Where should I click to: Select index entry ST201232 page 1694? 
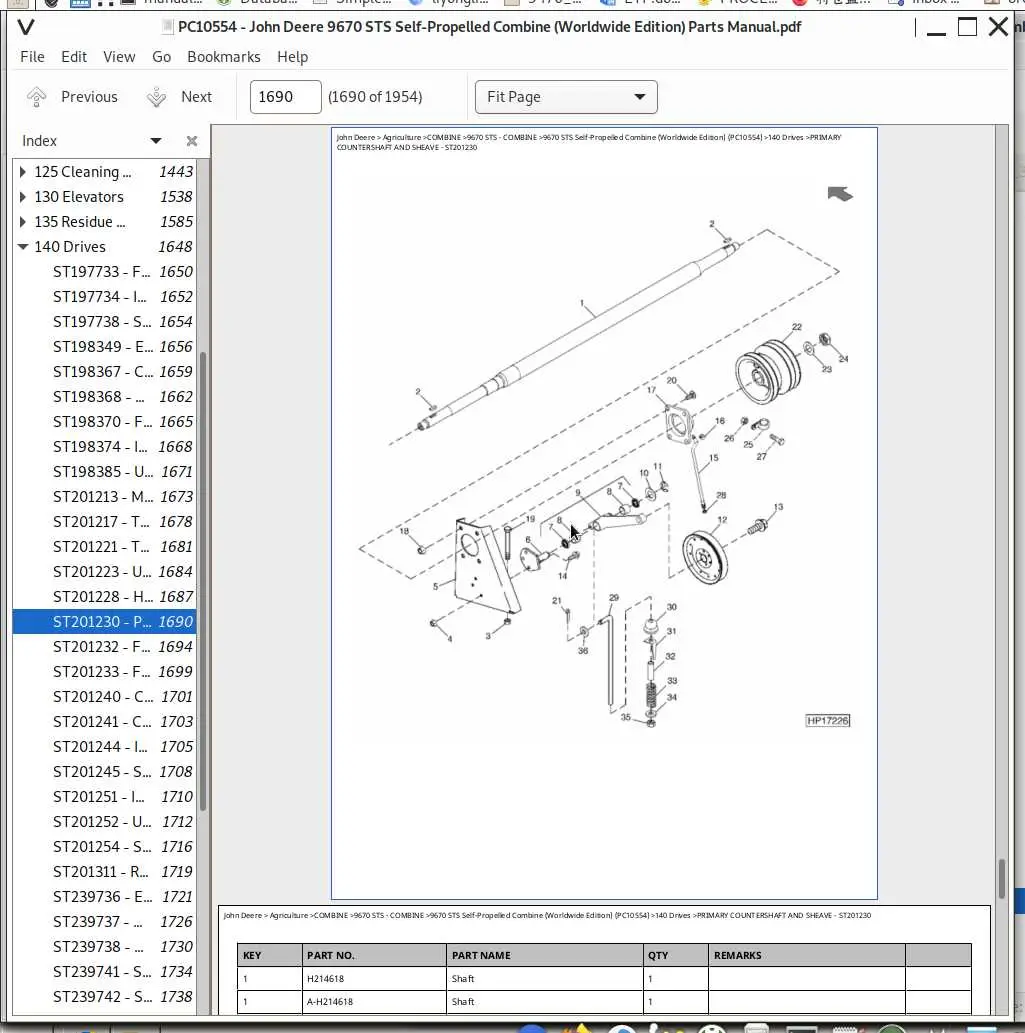[x=104, y=647]
